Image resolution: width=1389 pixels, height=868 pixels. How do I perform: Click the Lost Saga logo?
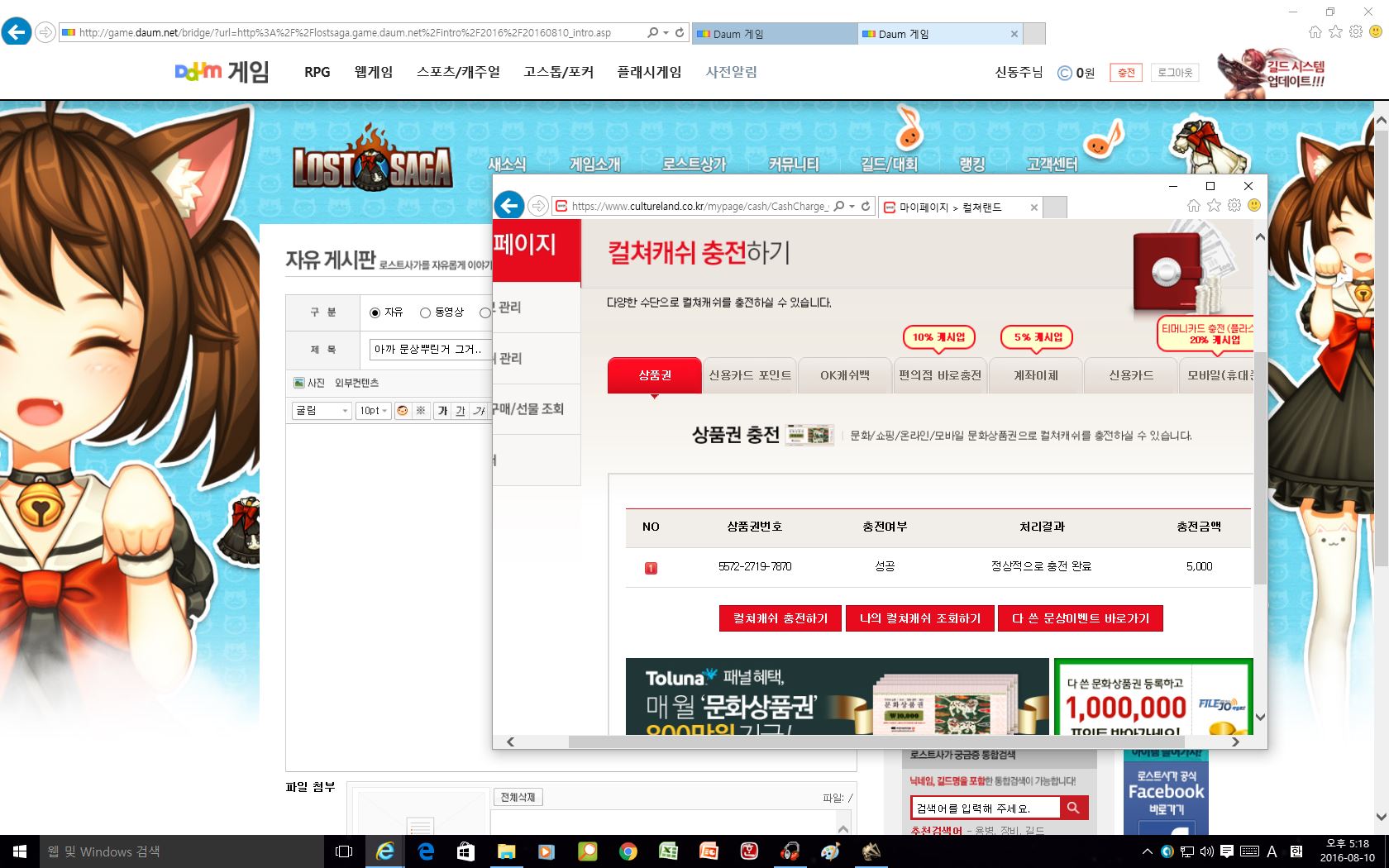(373, 160)
